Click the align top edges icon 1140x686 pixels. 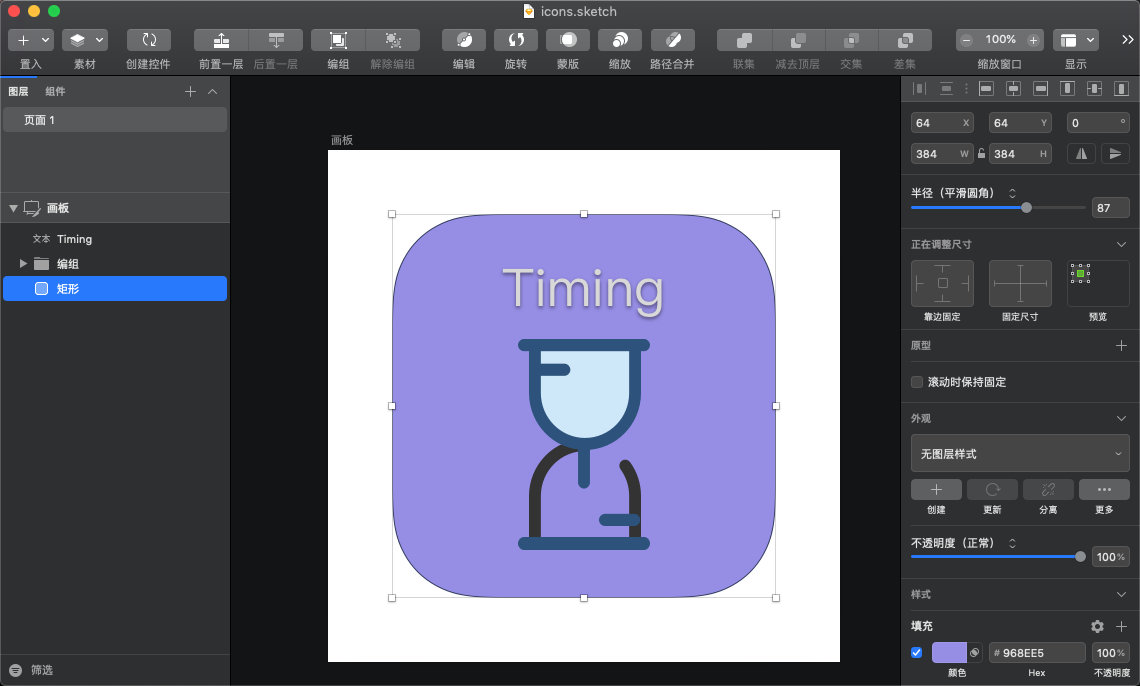pyautogui.click(x=1067, y=89)
